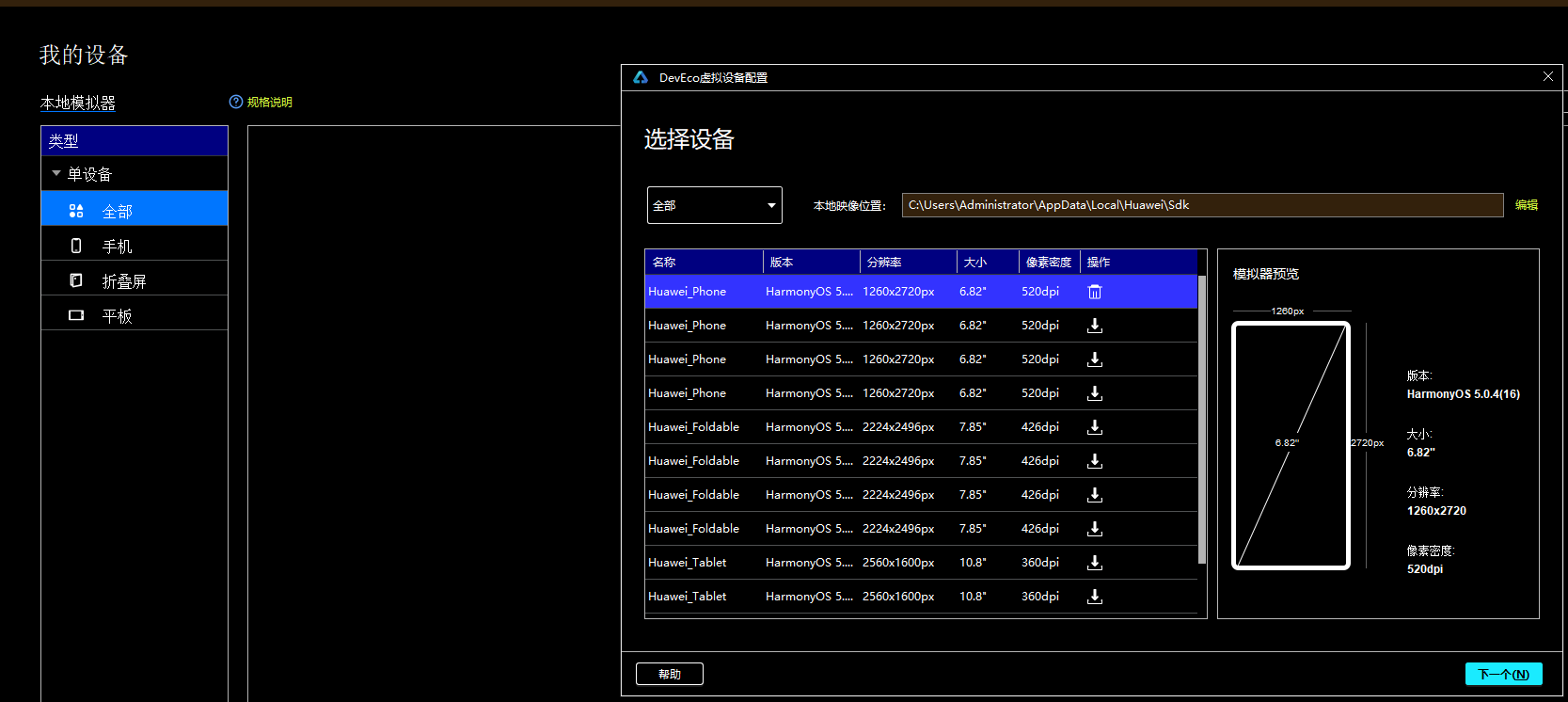Image resolution: width=1568 pixels, height=702 pixels.
Task: Click the 类型 header in the sidebar
Action: (135, 140)
